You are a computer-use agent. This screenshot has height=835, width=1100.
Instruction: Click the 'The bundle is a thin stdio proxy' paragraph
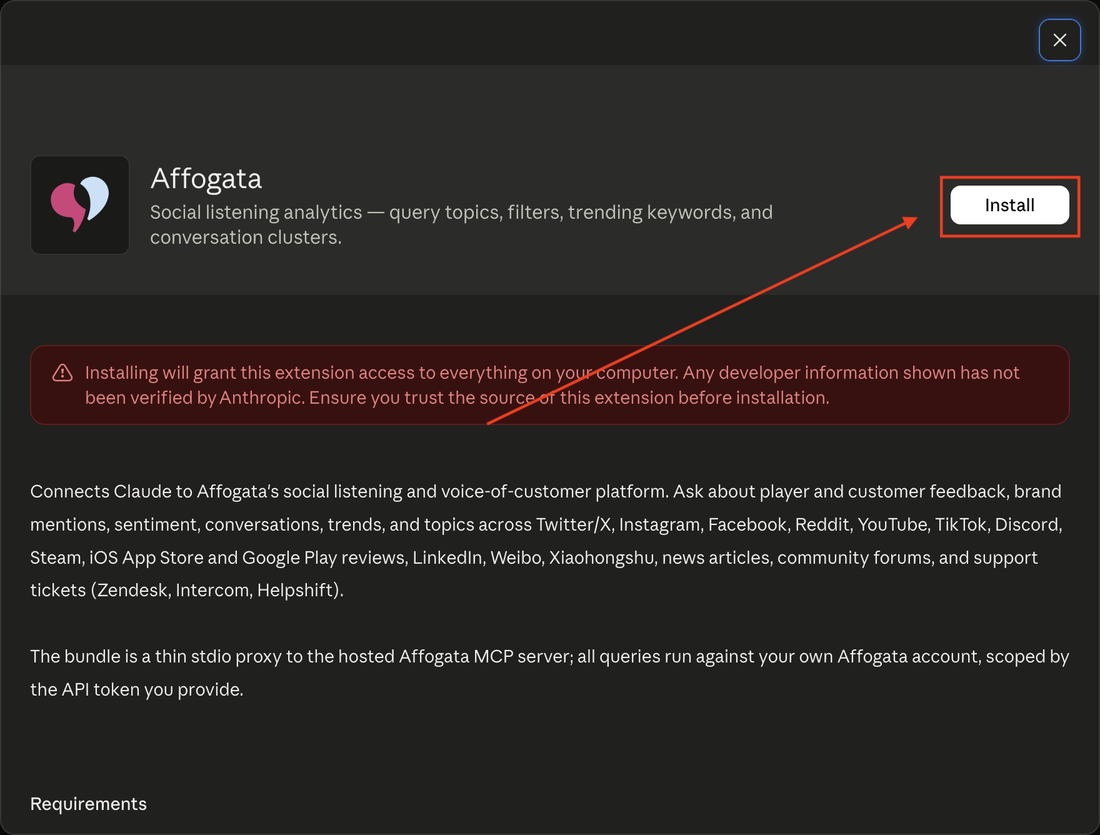[x=549, y=673]
